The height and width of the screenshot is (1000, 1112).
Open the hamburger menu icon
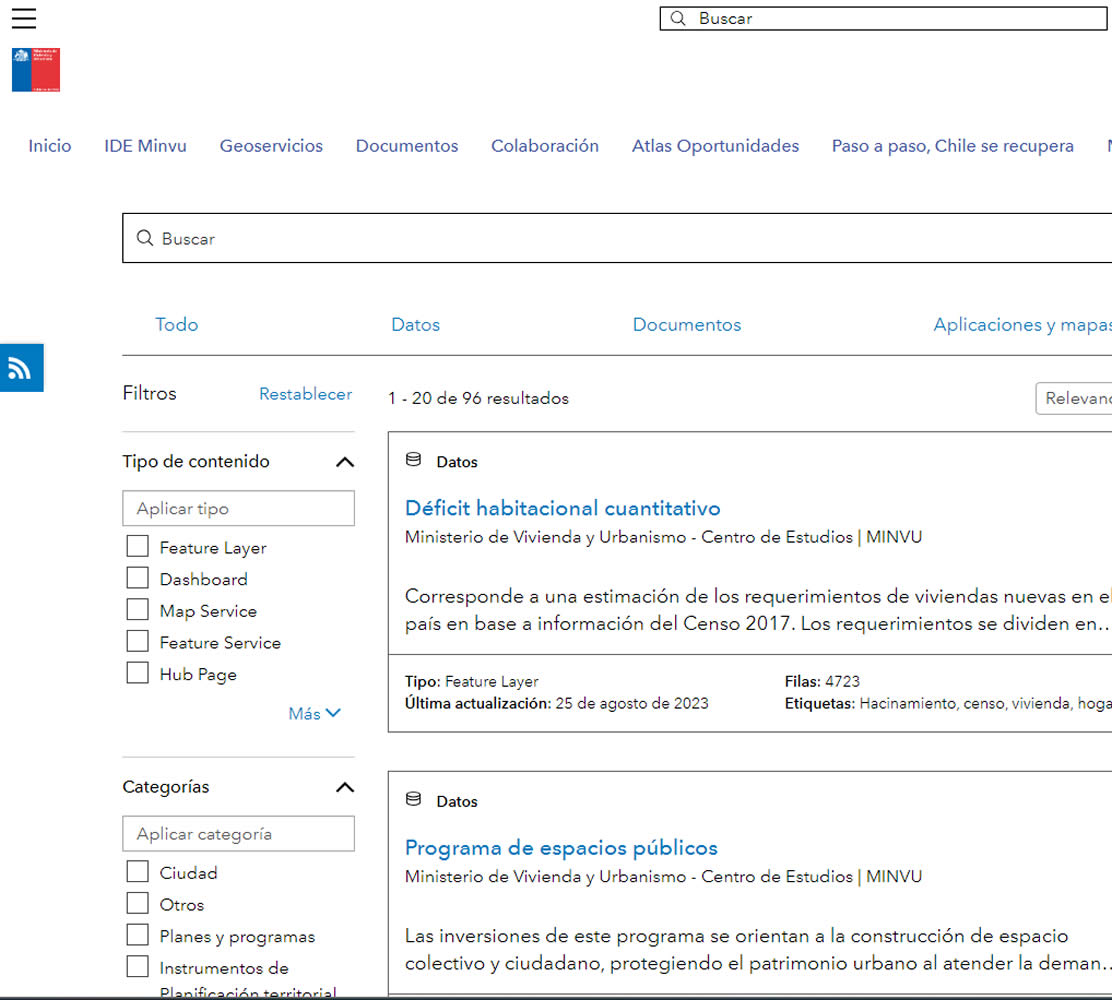[24, 18]
